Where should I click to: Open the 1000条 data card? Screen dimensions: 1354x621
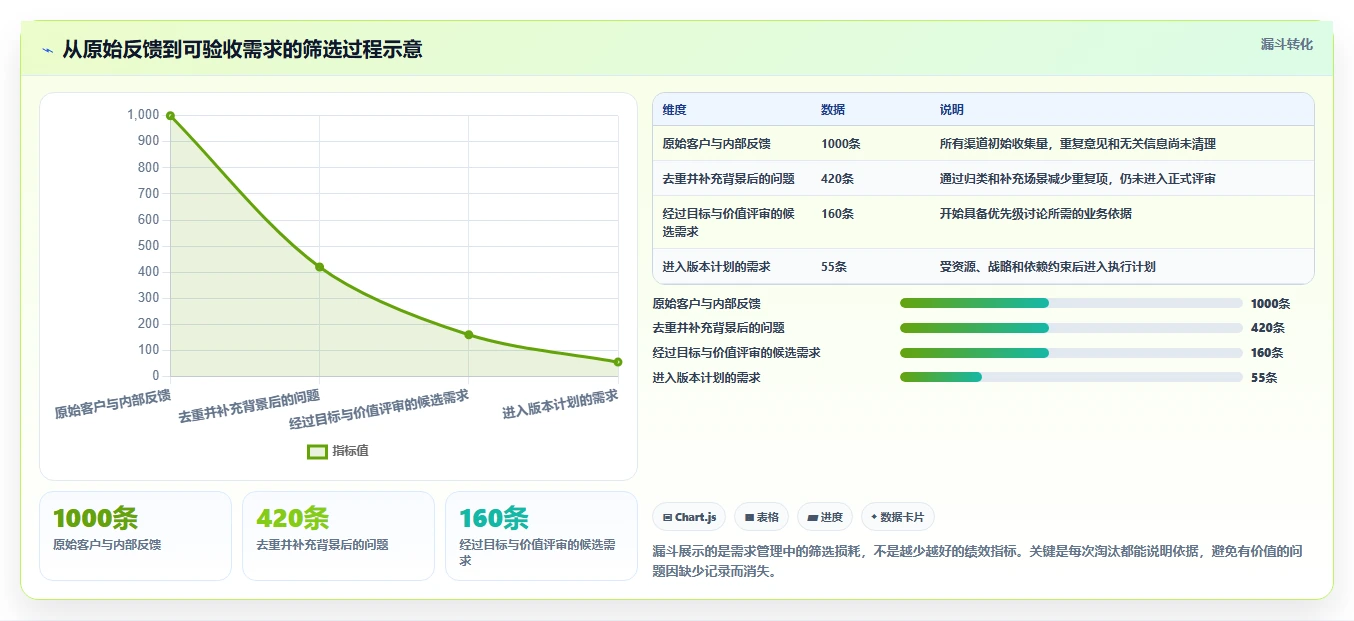tap(135, 536)
